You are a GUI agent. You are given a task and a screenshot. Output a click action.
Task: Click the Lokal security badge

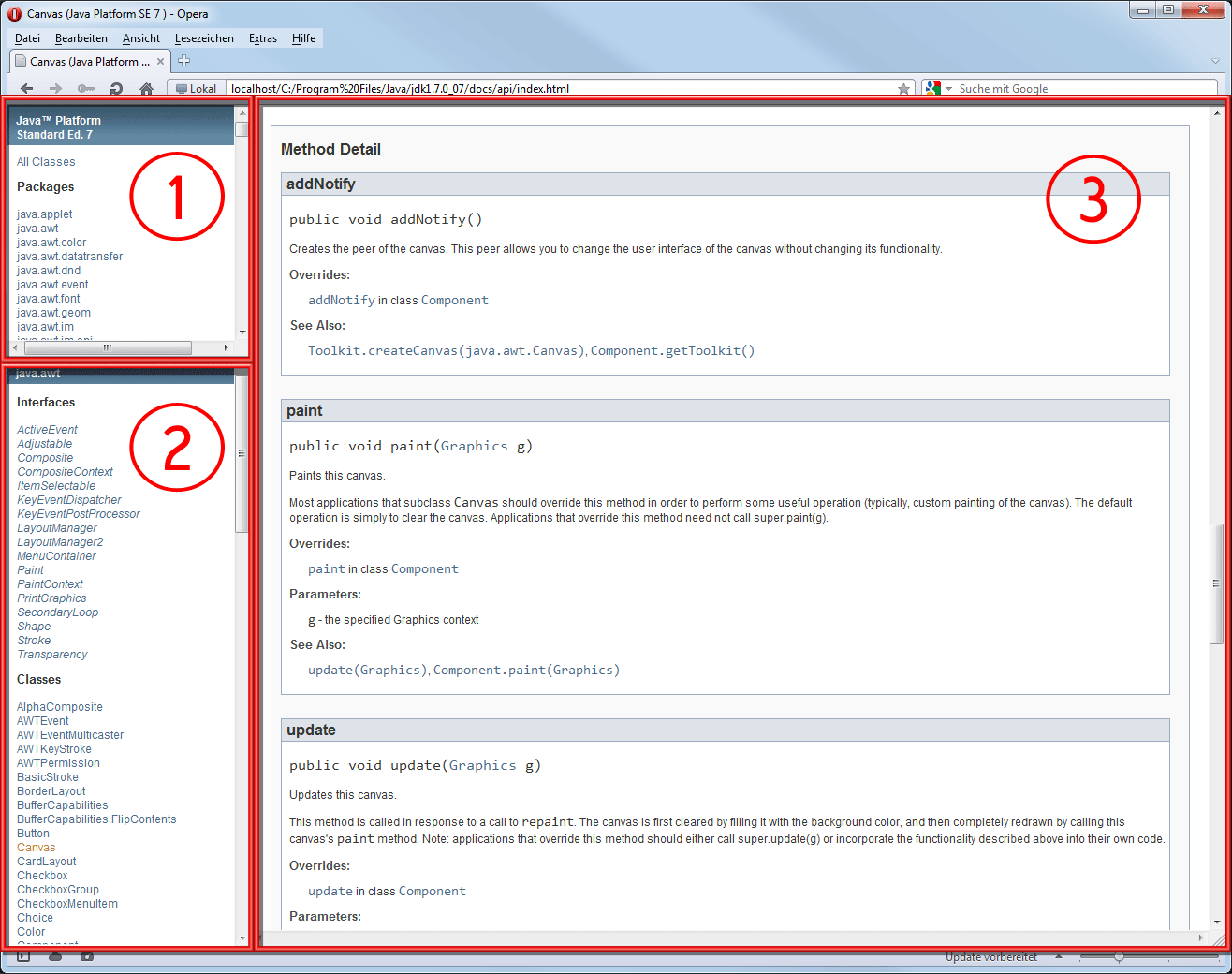(197, 89)
